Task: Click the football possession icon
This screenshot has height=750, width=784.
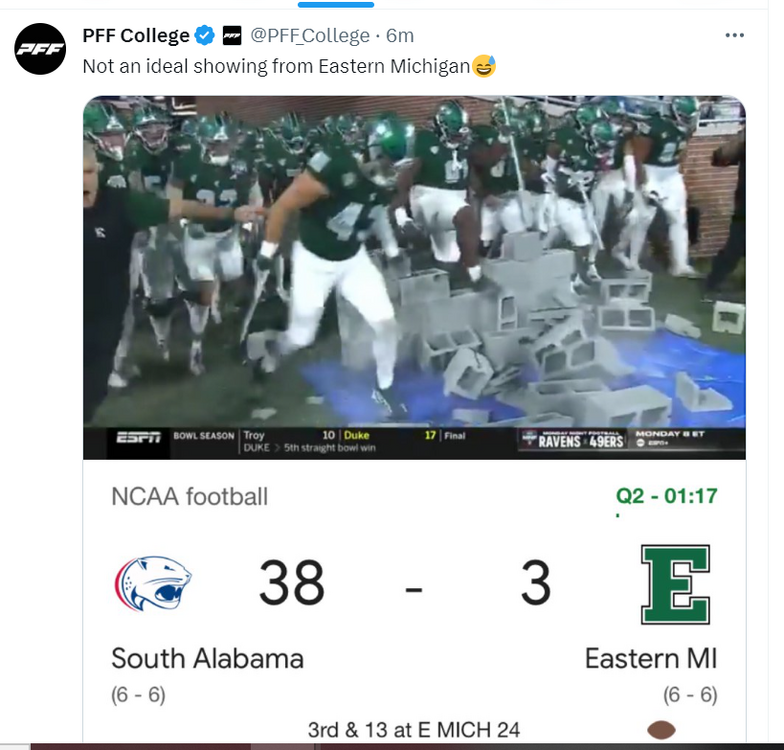Action: click(661, 730)
